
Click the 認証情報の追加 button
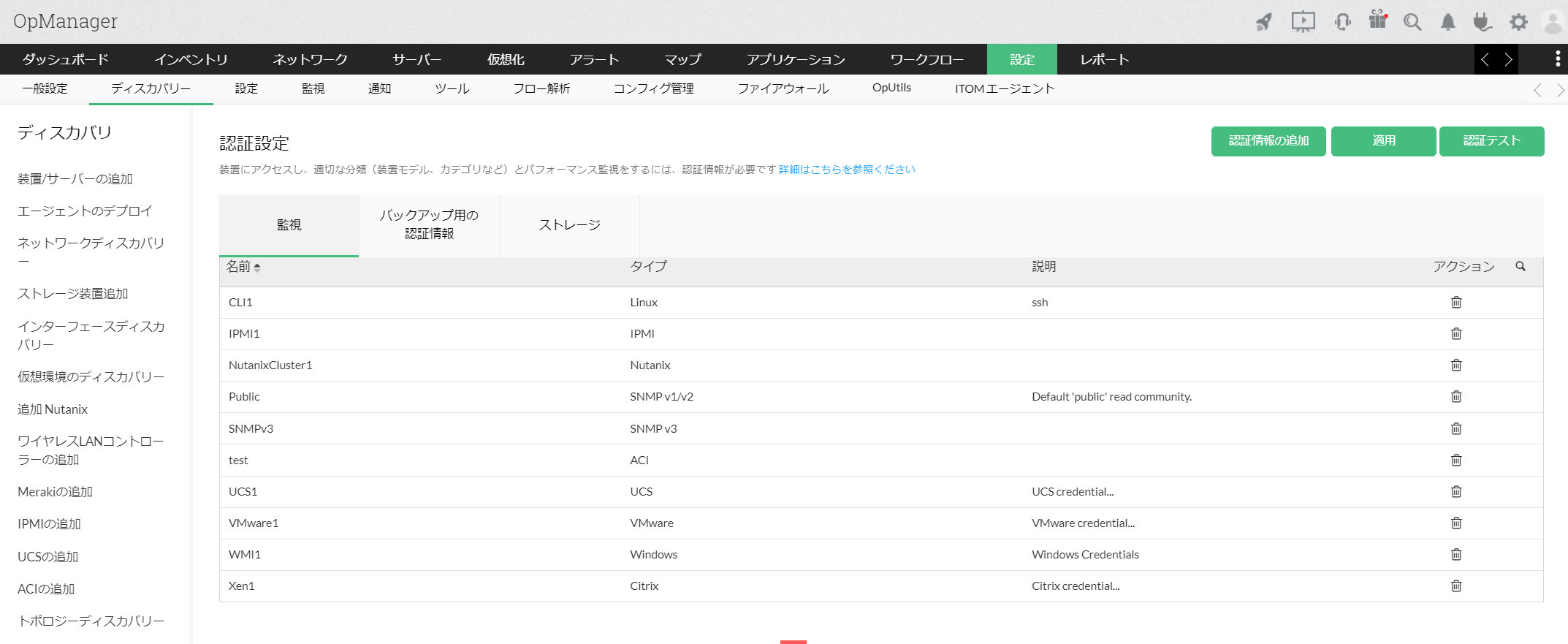coord(1268,141)
